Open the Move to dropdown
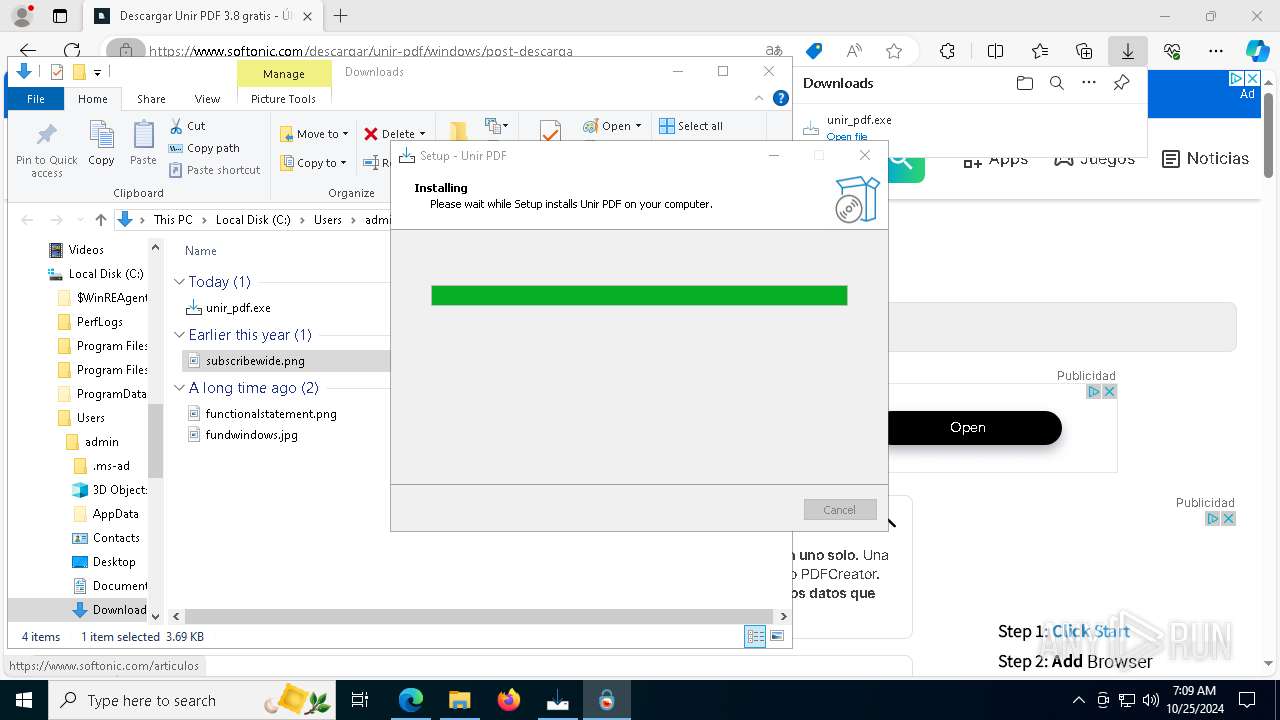Image resolution: width=1280 pixels, height=720 pixels. (314, 134)
